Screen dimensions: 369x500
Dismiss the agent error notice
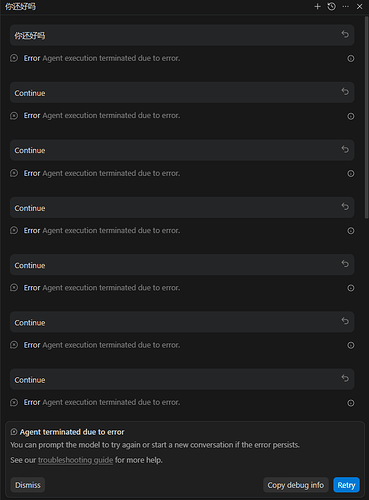[x=28, y=485]
